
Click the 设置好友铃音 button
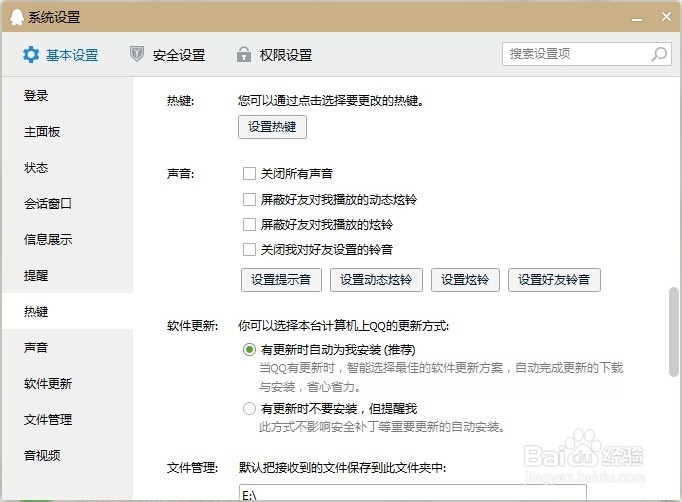pos(554,280)
